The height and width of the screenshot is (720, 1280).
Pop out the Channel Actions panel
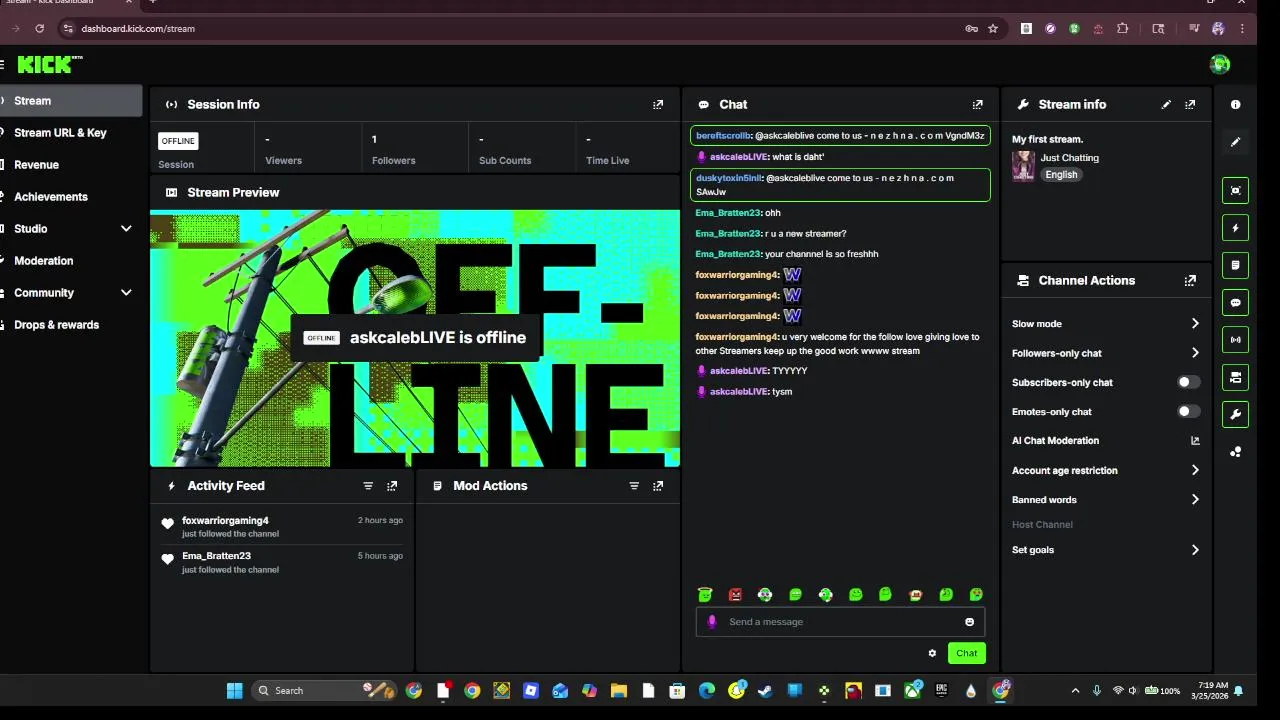point(1190,281)
